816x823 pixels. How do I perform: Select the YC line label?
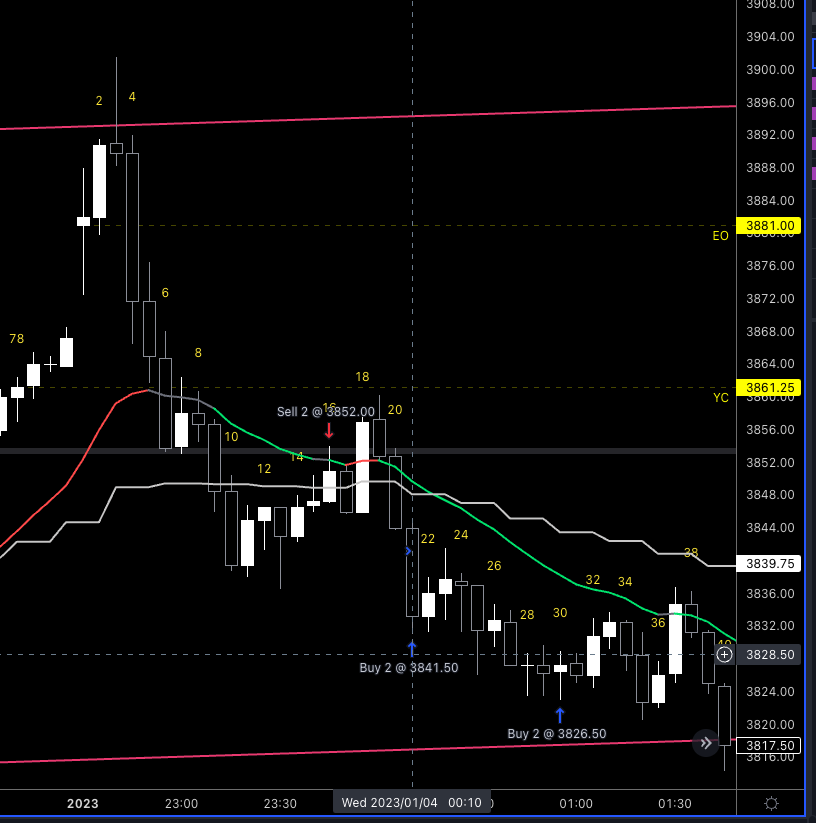click(721, 398)
